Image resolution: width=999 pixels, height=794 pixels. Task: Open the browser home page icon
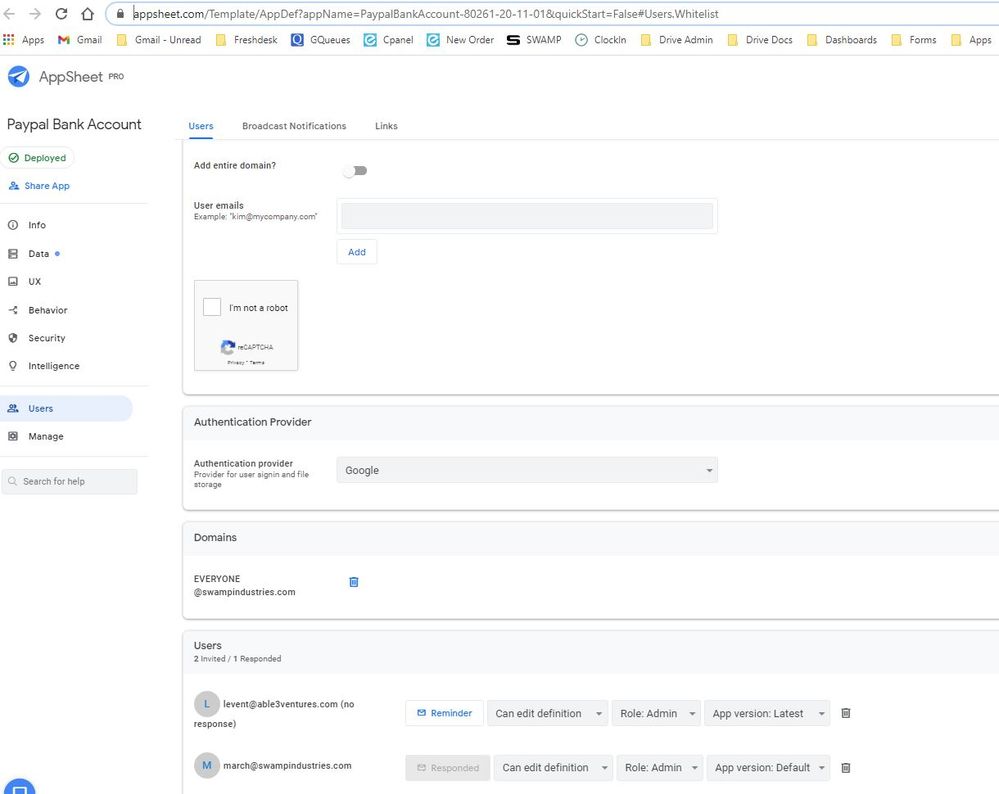(x=87, y=13)
